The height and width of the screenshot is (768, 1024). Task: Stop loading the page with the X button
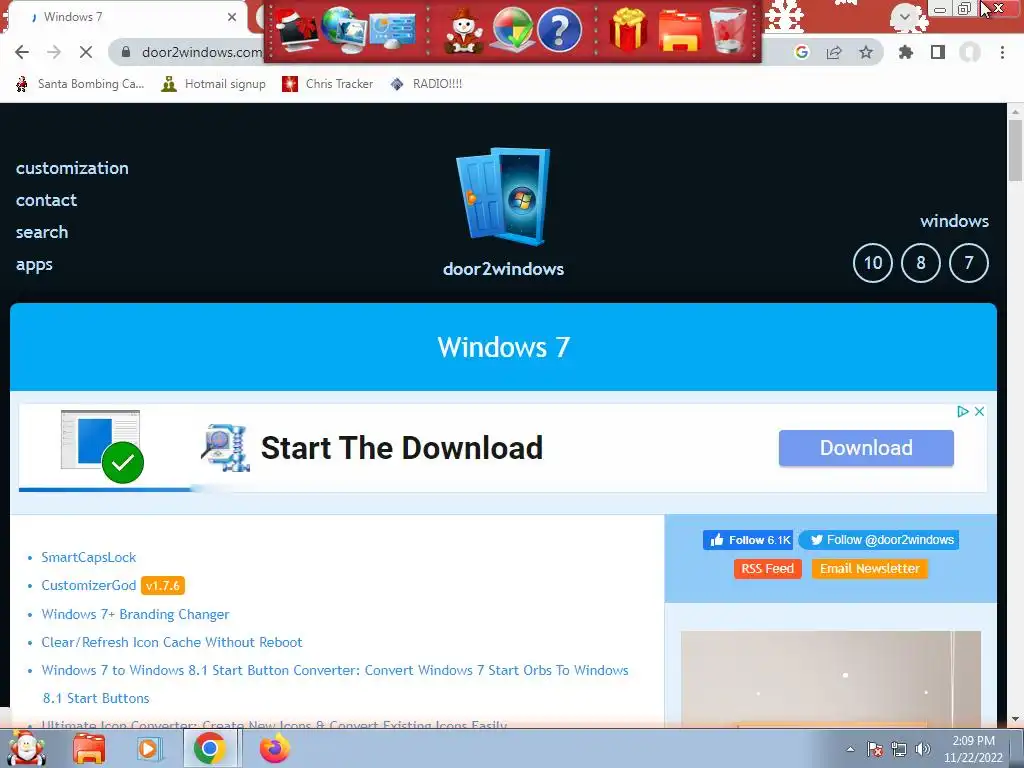coord(86,52)
